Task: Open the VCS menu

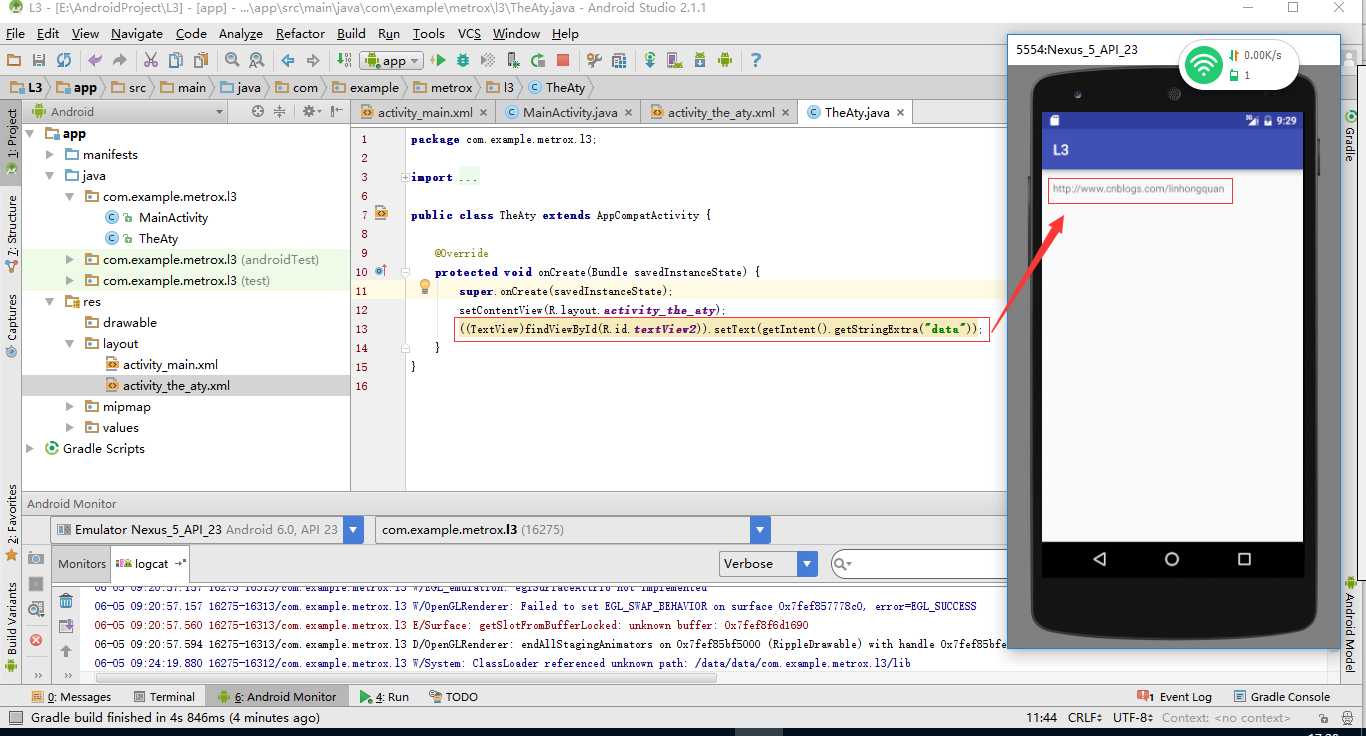Action: [469, 33]
